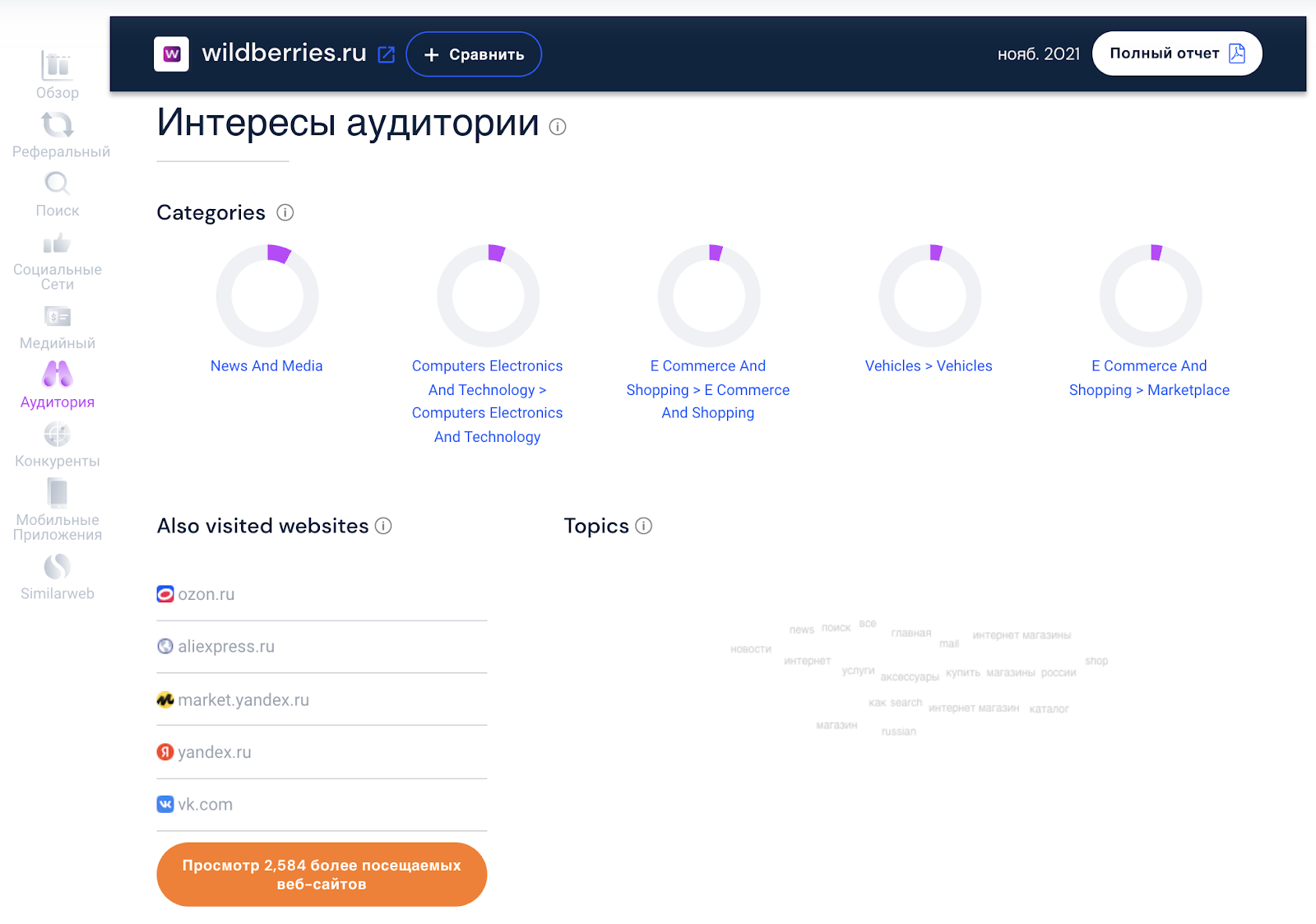Open wildberries.ru external link icon
The width and height of the screenshot is (1316, 924).
[x=387, y=54]
